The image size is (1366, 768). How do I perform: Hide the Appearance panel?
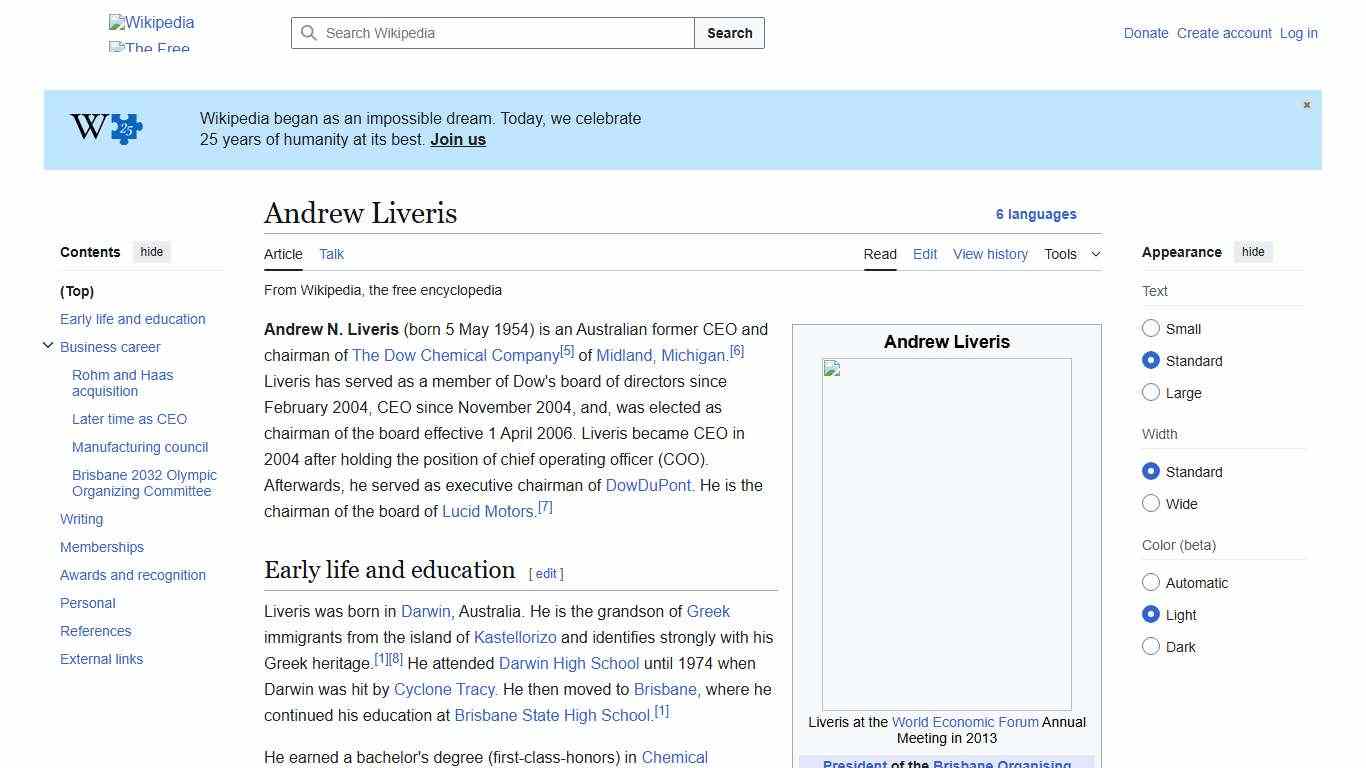click(x=1253, y=251)
